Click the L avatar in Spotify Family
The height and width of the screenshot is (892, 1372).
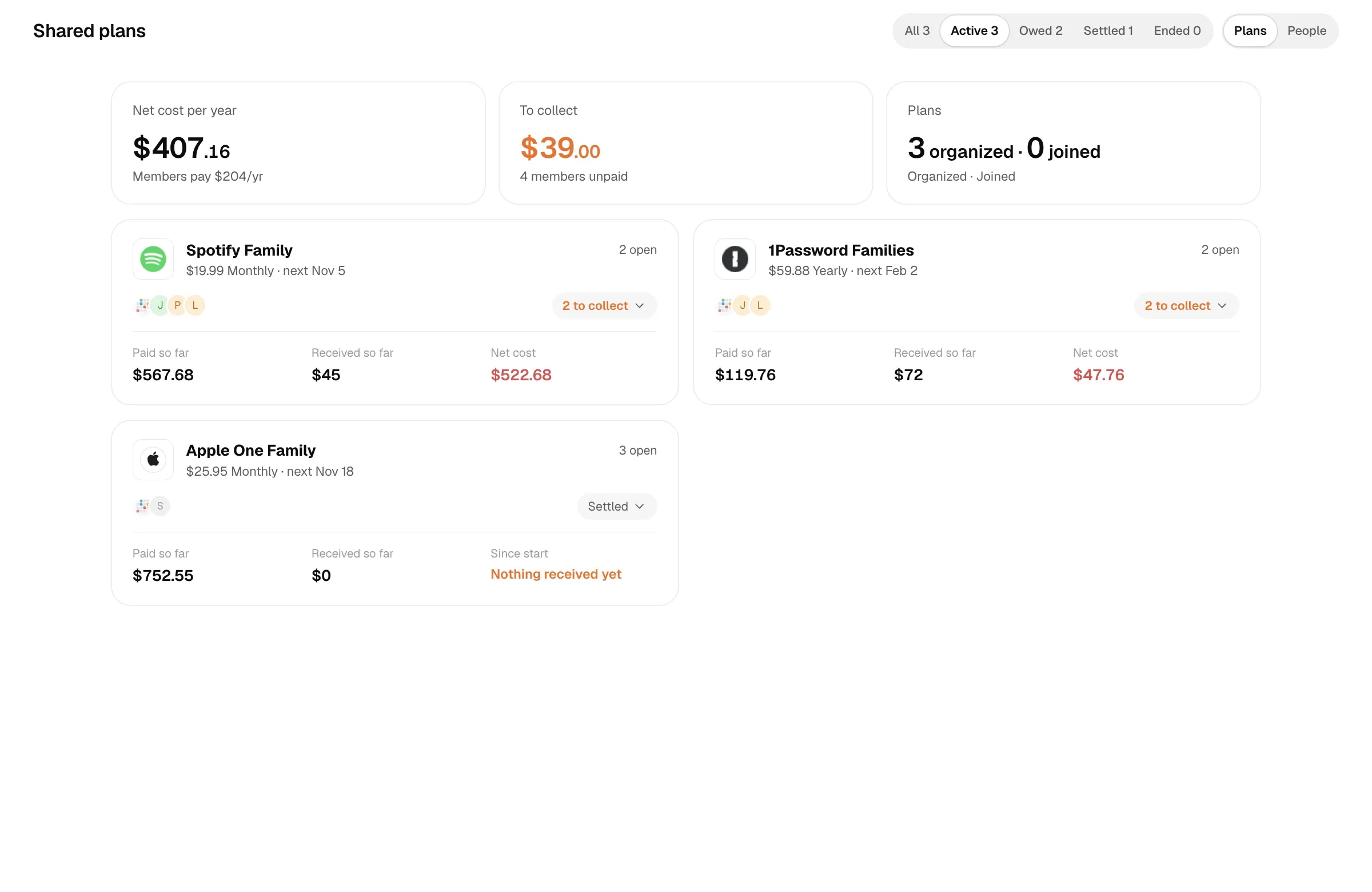pos(196,305)
